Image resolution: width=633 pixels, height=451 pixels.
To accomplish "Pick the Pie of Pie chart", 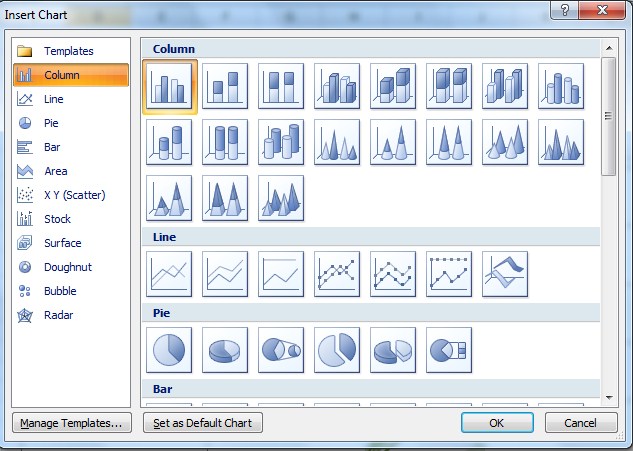I will (x=281, y=350).
